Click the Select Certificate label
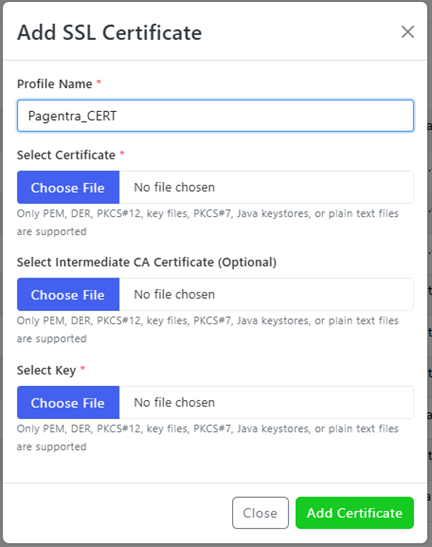 point(66,155)
